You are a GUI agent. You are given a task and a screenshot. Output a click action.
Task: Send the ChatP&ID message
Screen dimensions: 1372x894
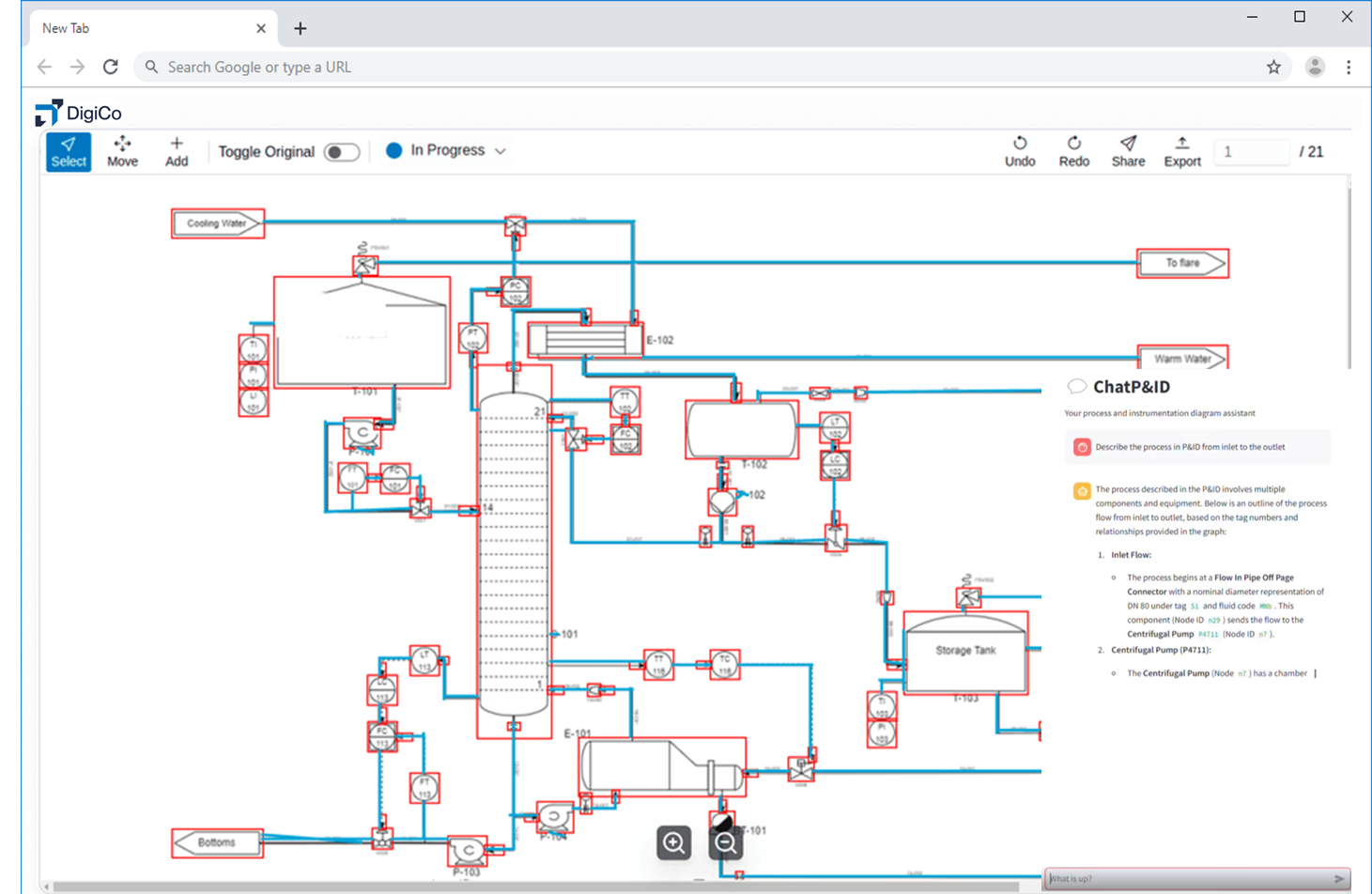click(1339, 879)
